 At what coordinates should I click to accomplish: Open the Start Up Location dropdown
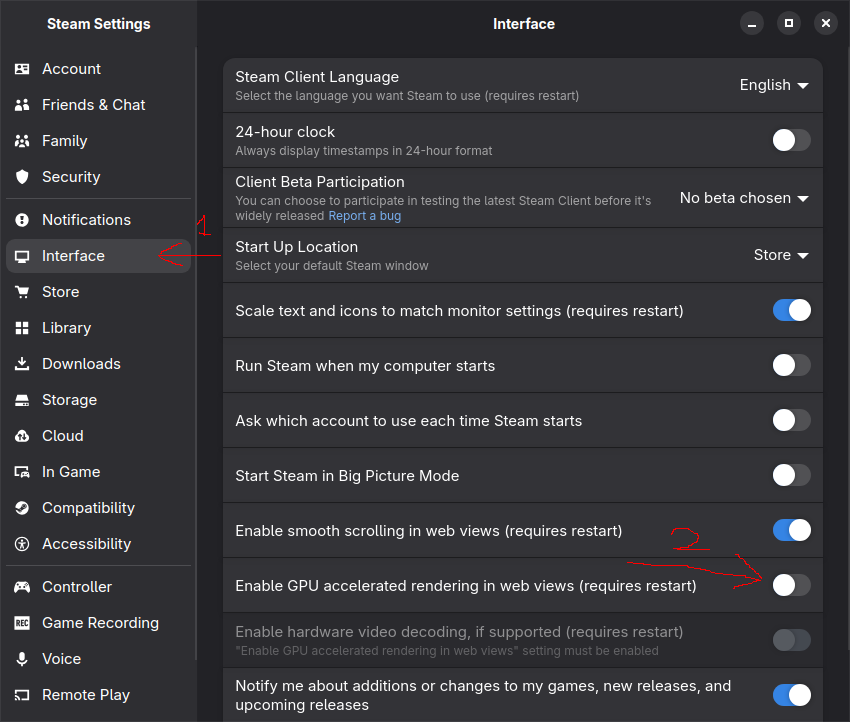(x=780, y=255)
